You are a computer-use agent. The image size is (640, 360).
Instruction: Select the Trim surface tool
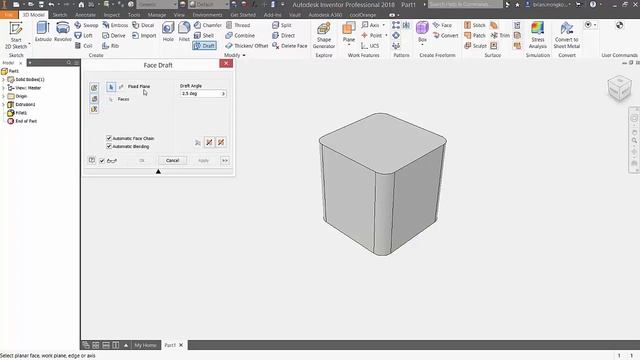pos(500,36)
